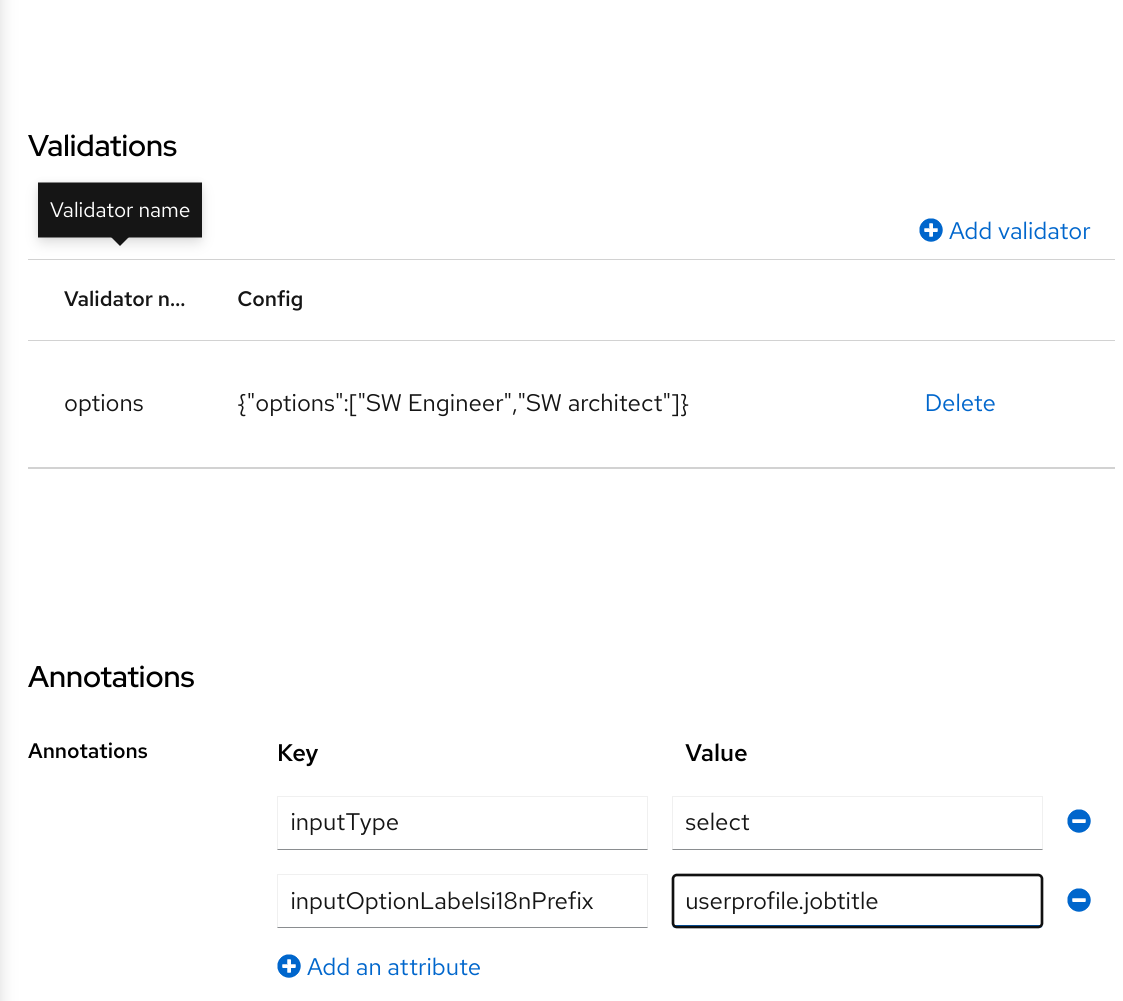Open the Add validator dialog

(x=1019, y=230)
